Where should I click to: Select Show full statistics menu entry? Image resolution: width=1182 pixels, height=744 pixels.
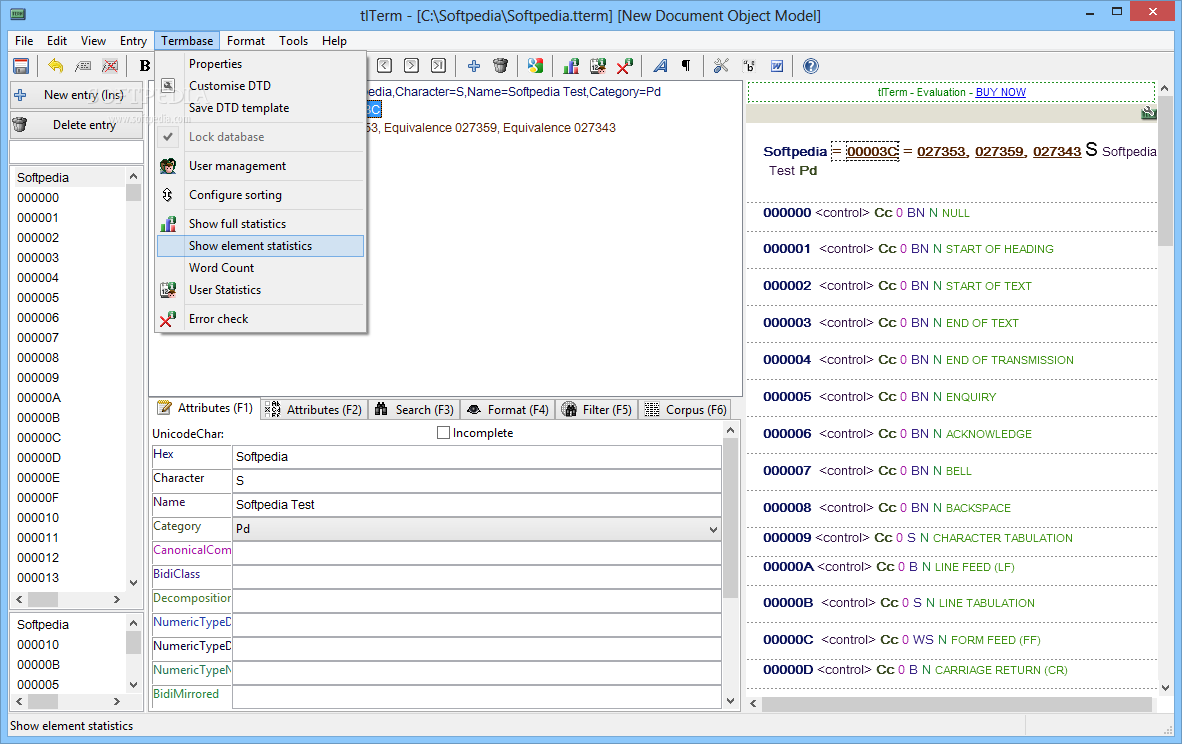click(x=260, y=224)
